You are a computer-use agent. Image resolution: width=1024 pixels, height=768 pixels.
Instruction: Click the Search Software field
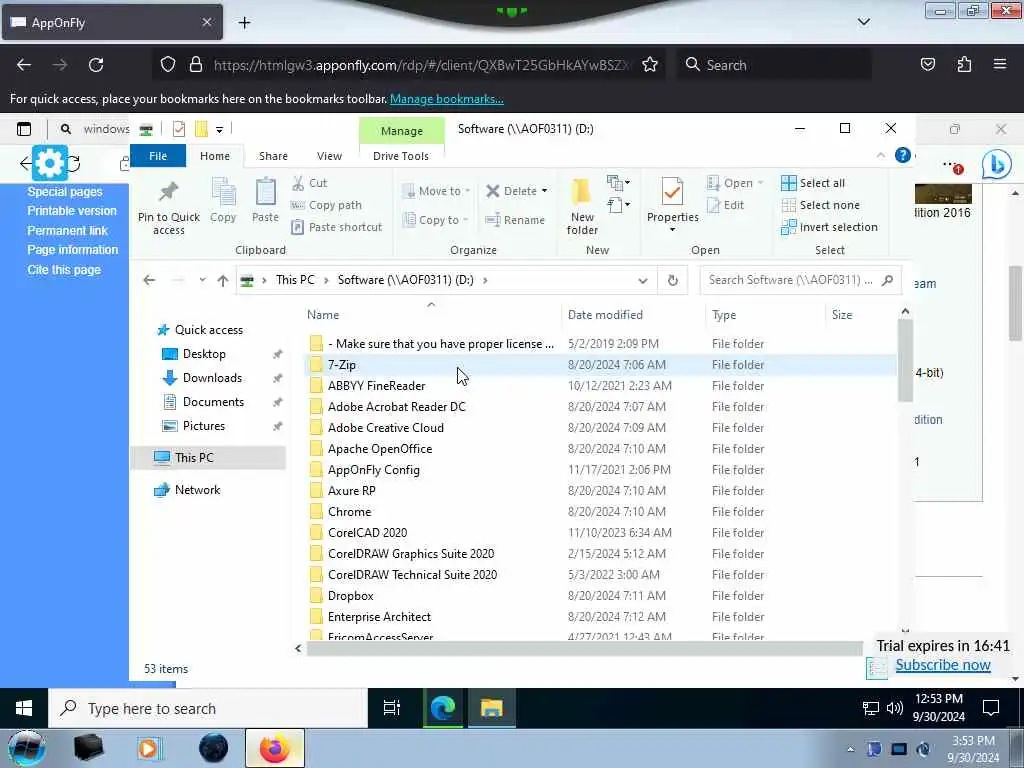(800, 280)
